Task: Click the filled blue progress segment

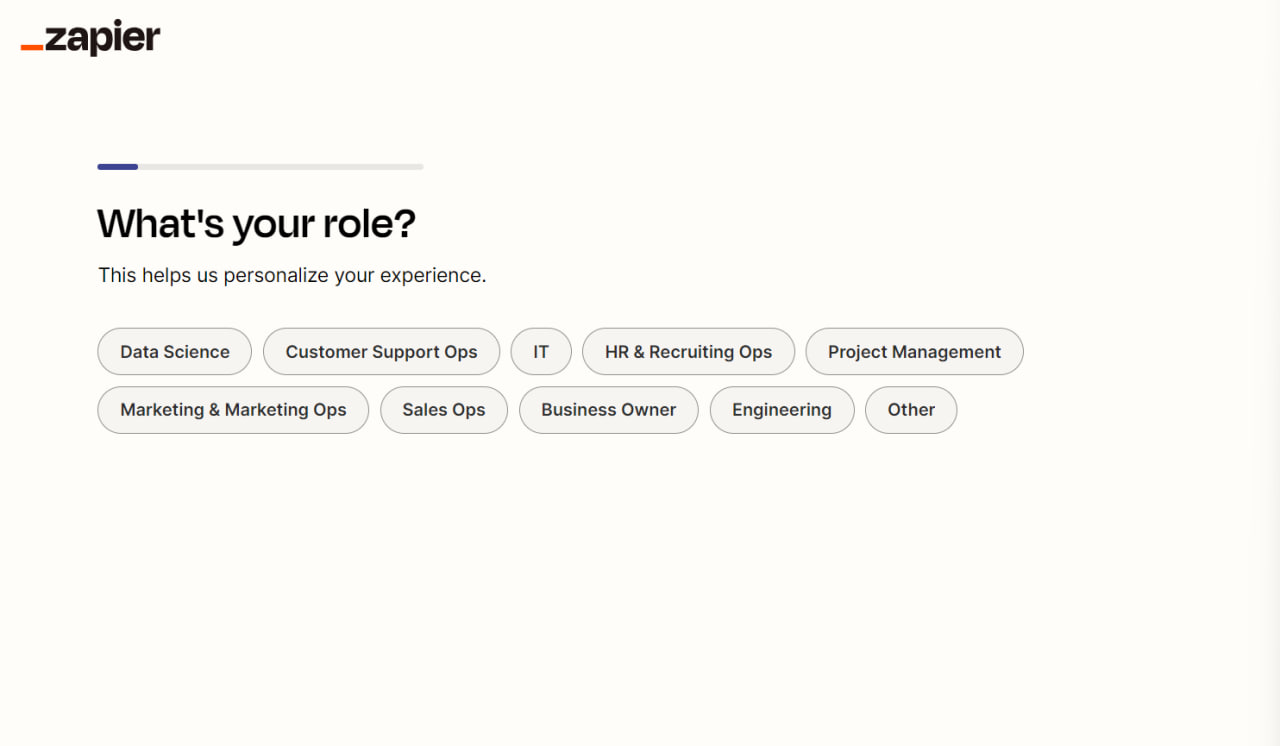Action: tap(117, 167)
